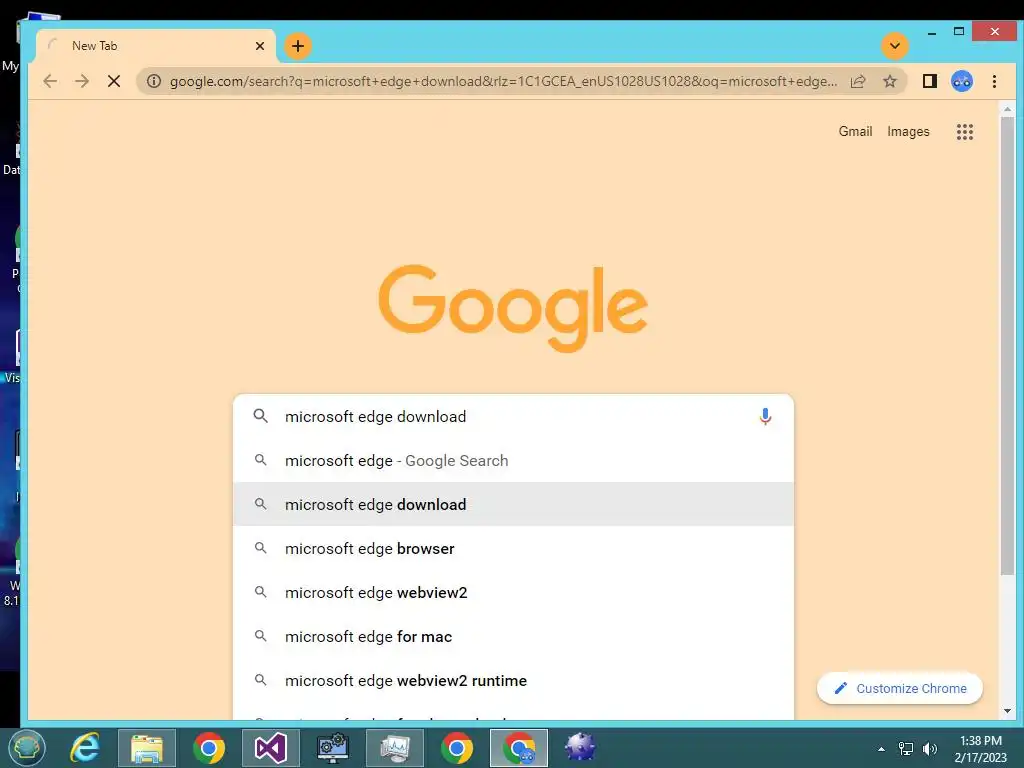Stop loading the page

pyautogui.click(x=114, y=82)
